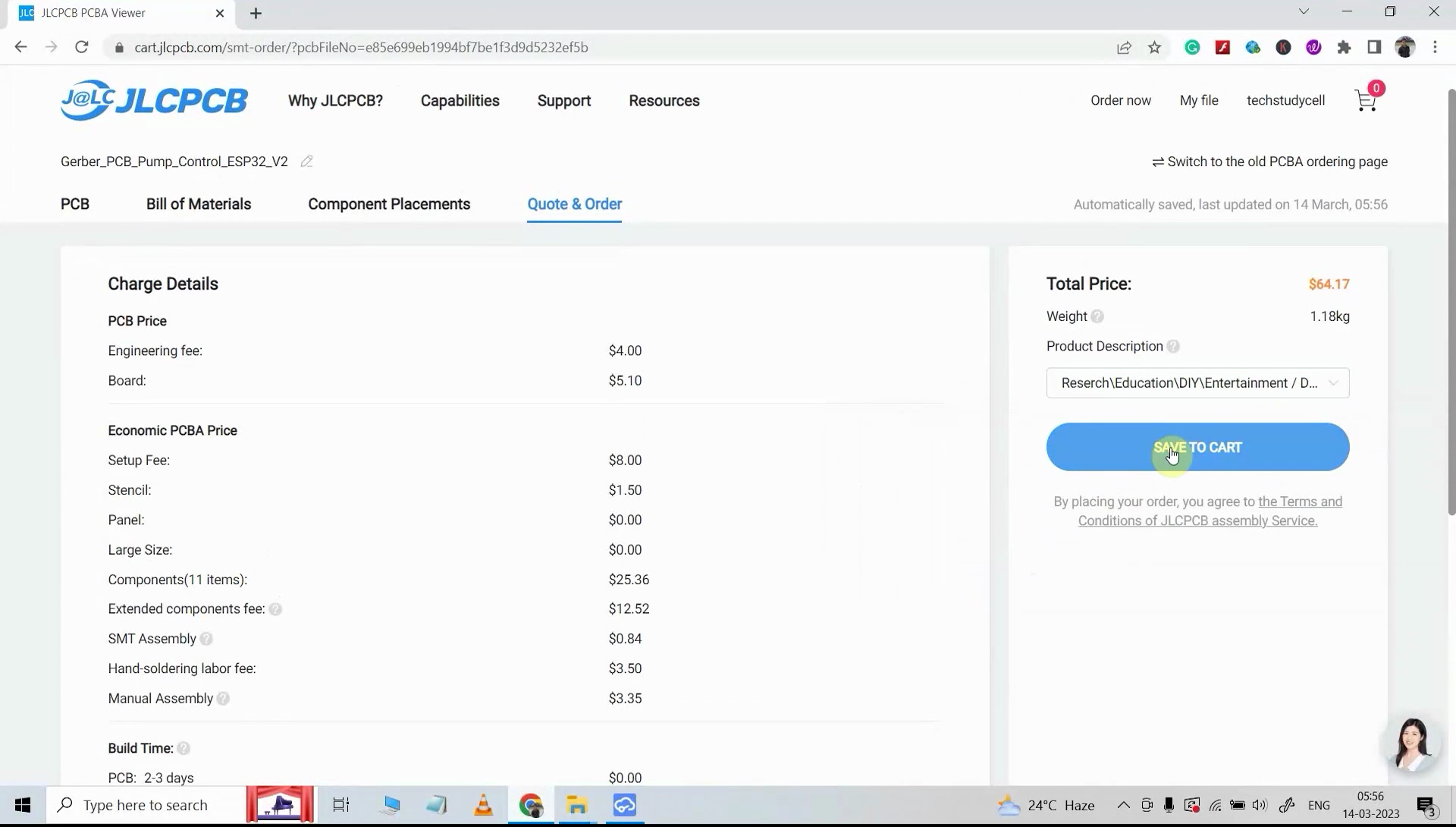The height and width of the screenshot is (827, 1456).
Task: Click help icon beside Product Description
Action: pyautogui.click(x=1173, y=347)
